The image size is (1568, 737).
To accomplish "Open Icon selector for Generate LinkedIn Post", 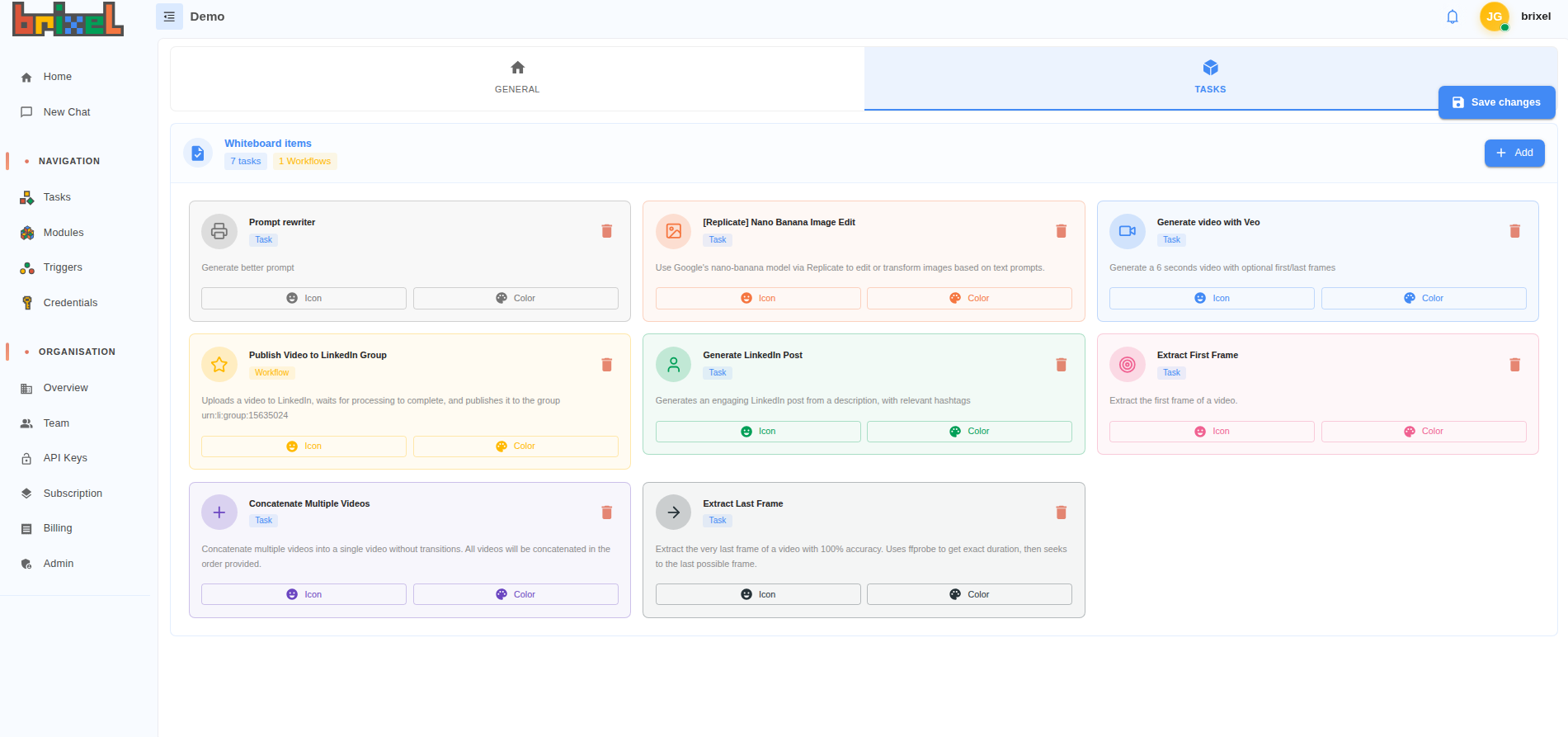I will [757, 432].
